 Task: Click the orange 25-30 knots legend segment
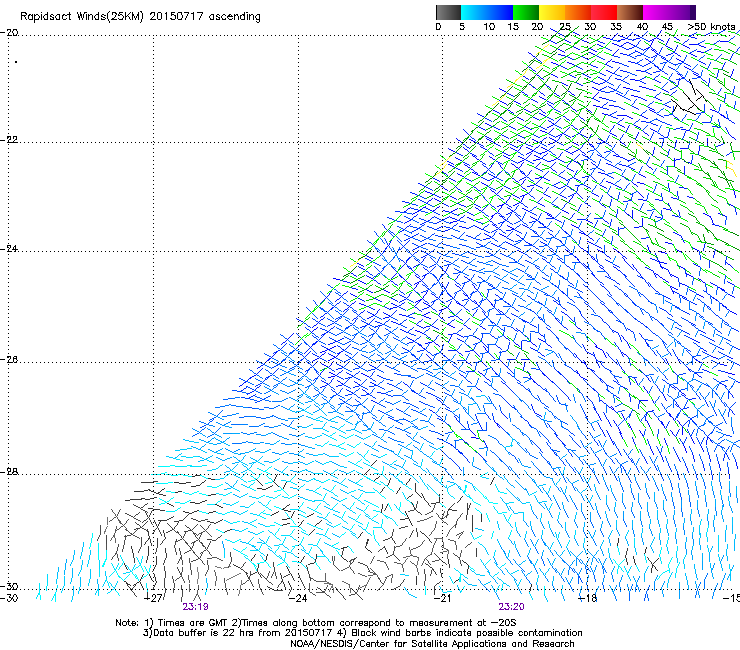(578, 12)
